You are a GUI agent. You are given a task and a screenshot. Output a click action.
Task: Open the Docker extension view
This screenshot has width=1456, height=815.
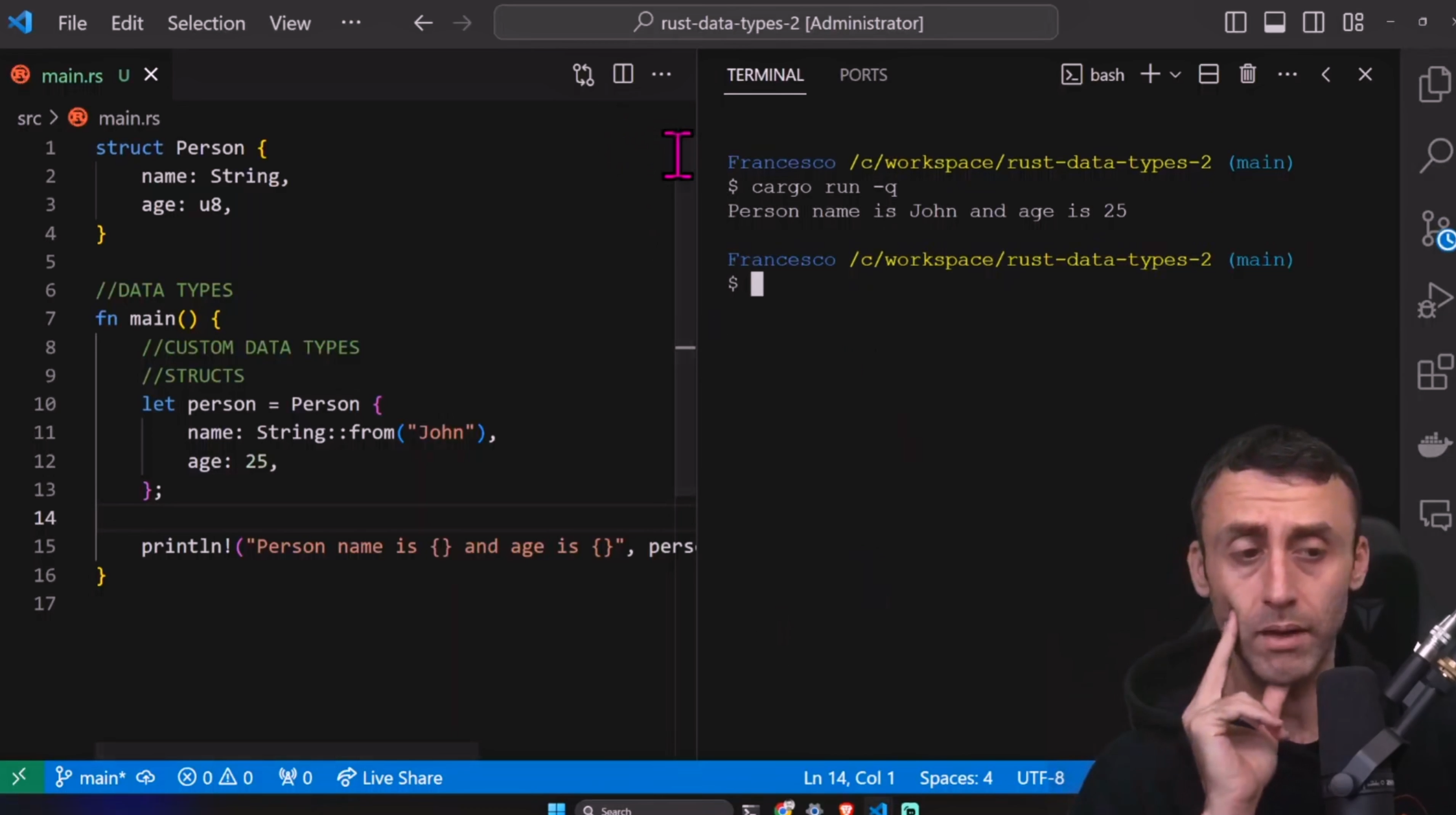pos(1434,444)
